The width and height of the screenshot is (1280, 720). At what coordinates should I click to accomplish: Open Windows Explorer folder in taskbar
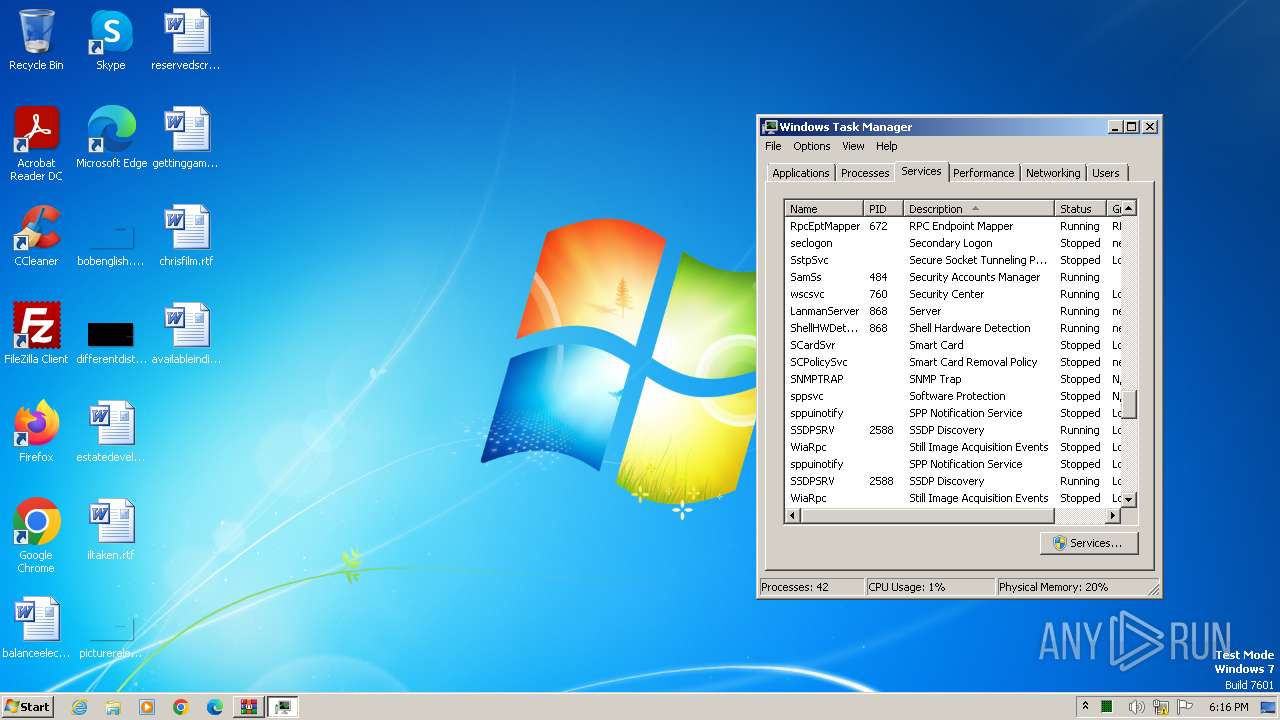click(x=113, y=707)
